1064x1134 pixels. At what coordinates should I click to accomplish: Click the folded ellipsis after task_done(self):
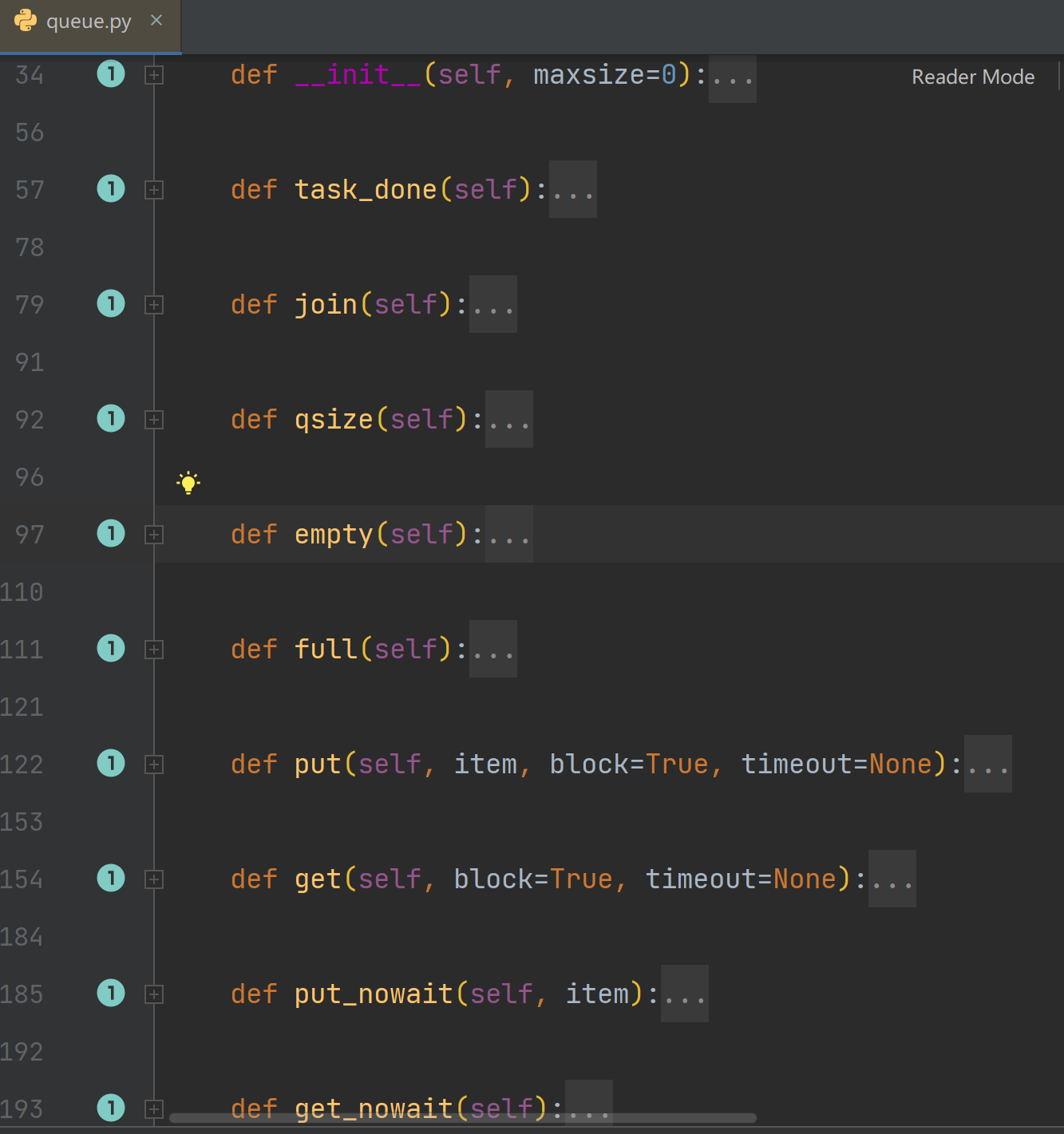click(573, 189)
